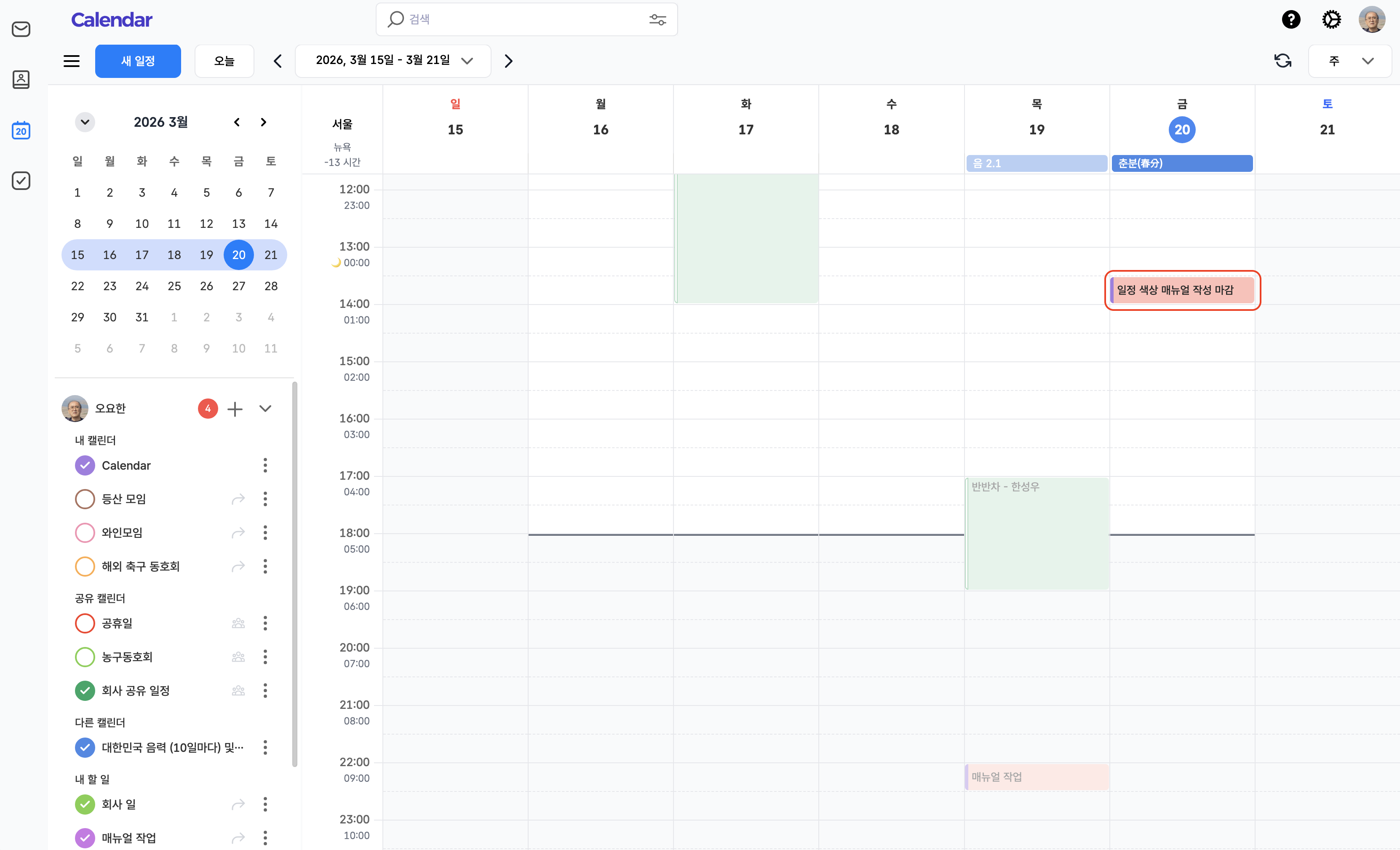1400x850 pixels.
Task: Open the Mail icon in left sidebar
Action: (21, 29)
